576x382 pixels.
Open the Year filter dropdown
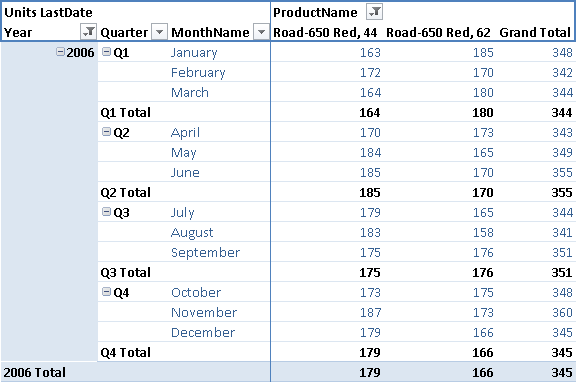click(88, 32)
